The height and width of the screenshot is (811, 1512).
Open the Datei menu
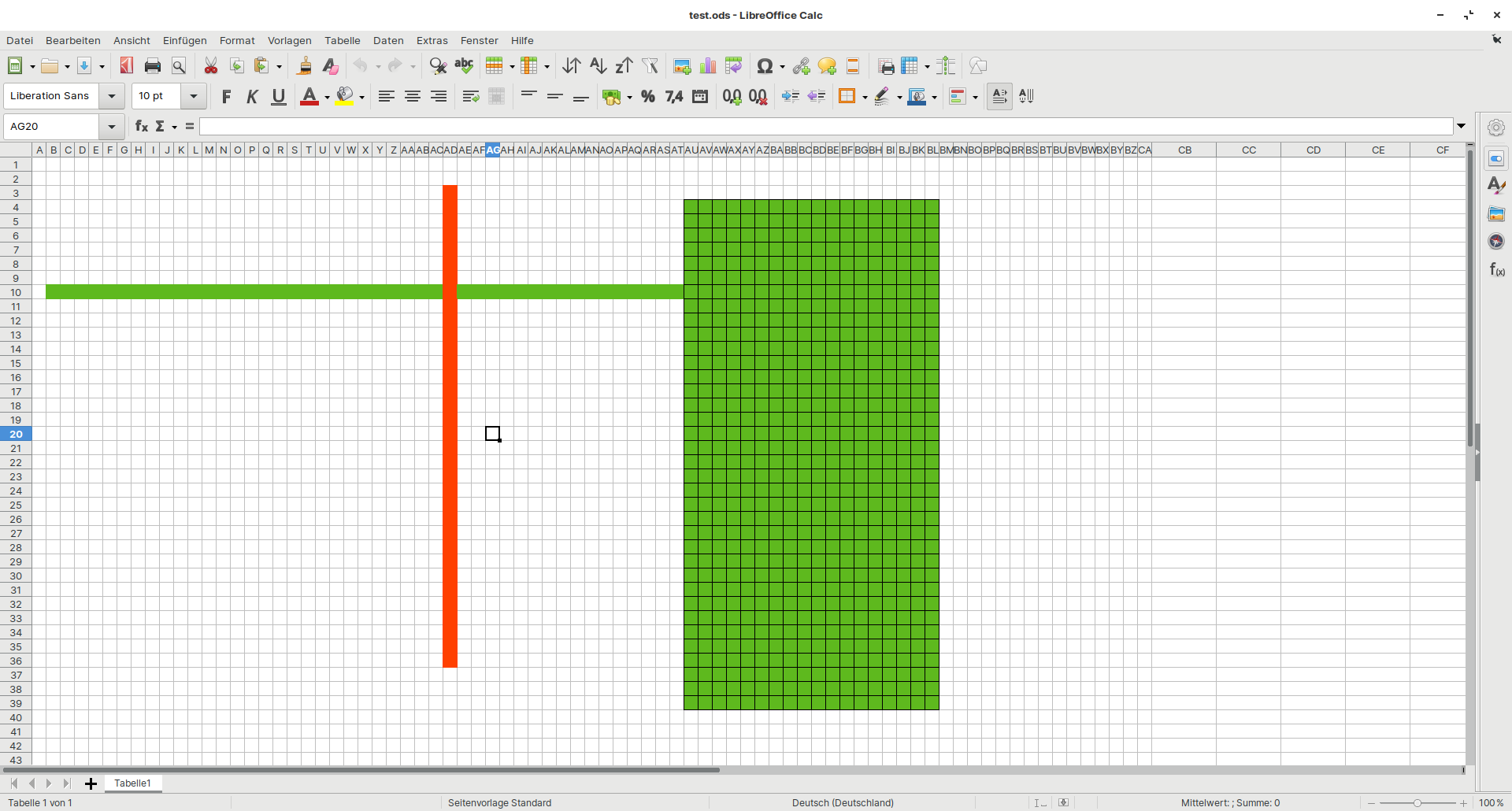pos(20,40)
